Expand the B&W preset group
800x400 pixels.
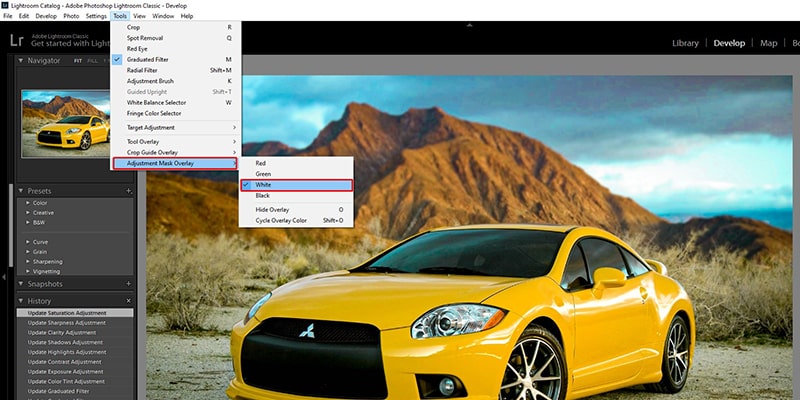28,222
